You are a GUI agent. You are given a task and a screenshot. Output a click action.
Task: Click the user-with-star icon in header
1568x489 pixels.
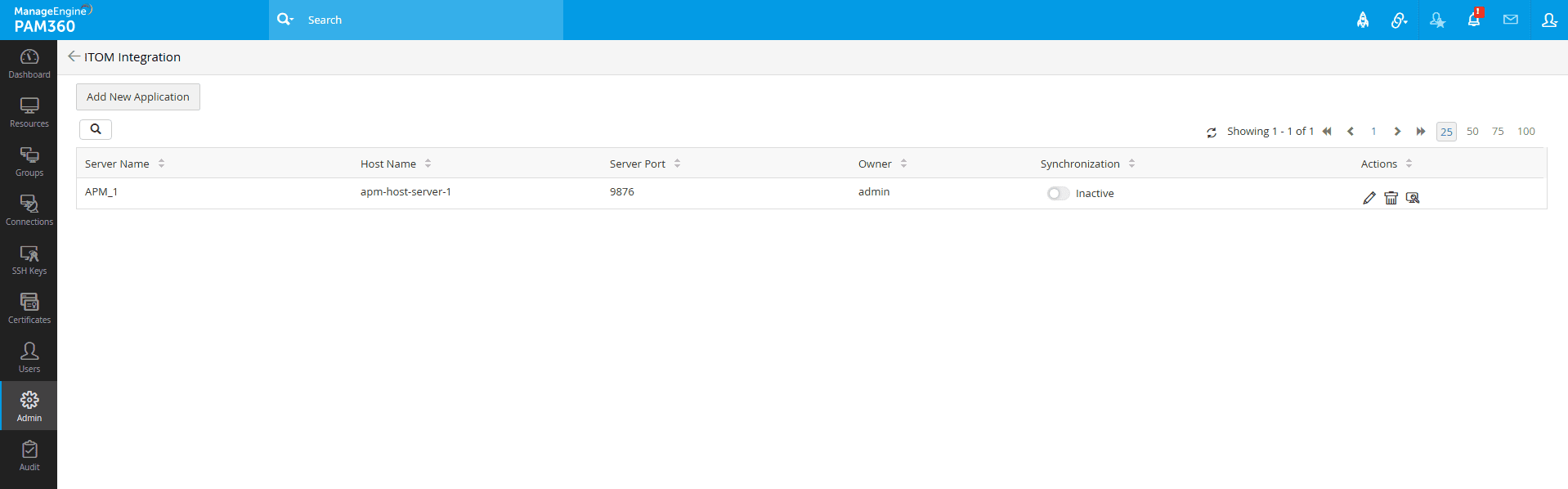(x=1437, y=20)
